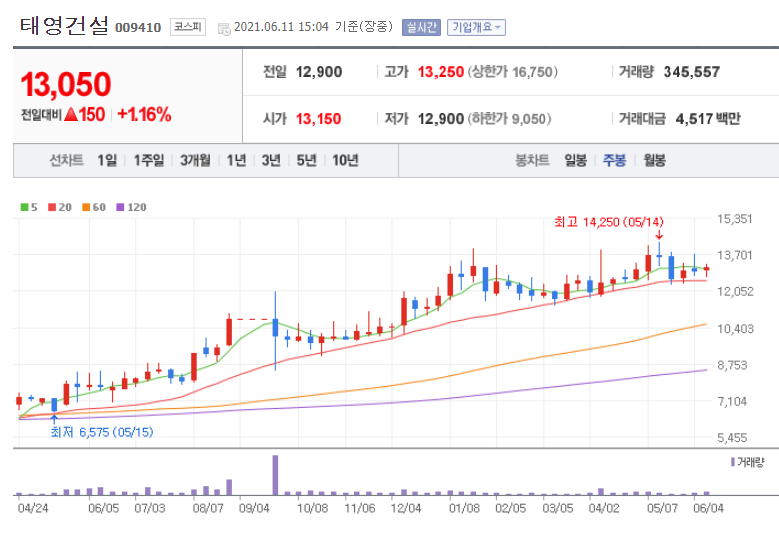The height and width of the screenshot is (534, 779).
Task: Click the 04/24 date label on the axis
Action: (x=33, y=508)
